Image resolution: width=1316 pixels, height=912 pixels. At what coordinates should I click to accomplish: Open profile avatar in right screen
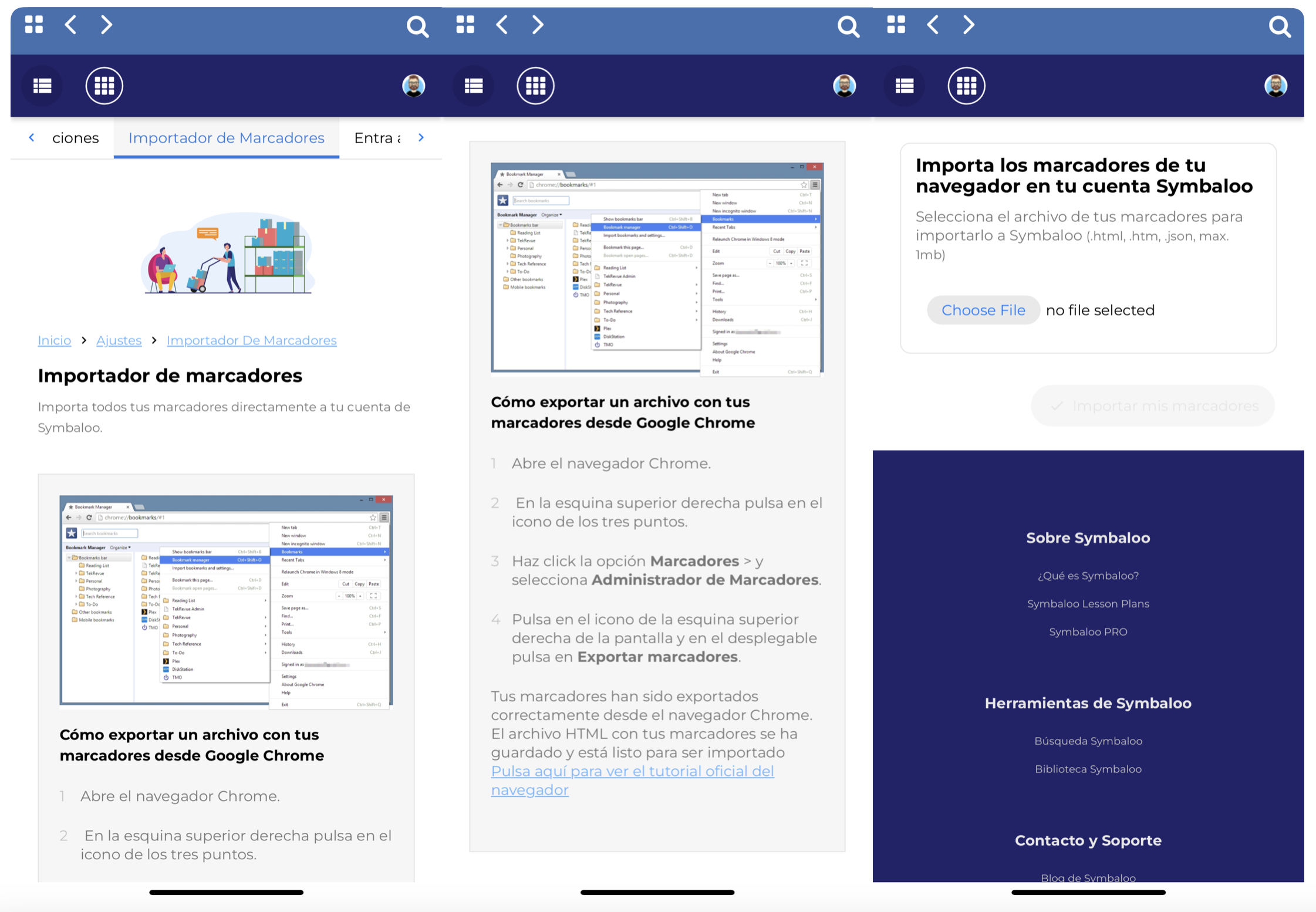point(1276,86)
